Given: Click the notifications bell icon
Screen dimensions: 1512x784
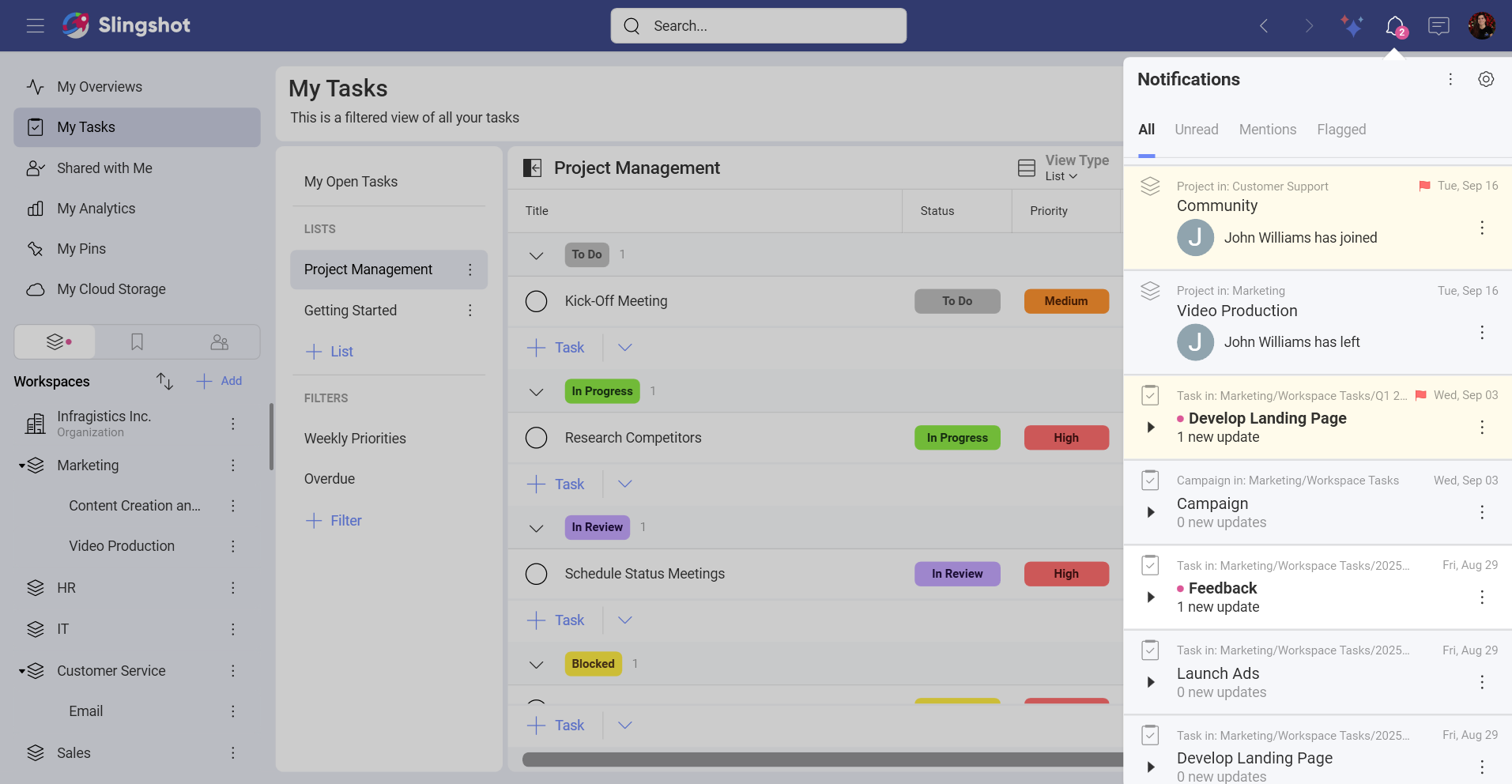Looking at the screenshot, I should point(1395,26).
